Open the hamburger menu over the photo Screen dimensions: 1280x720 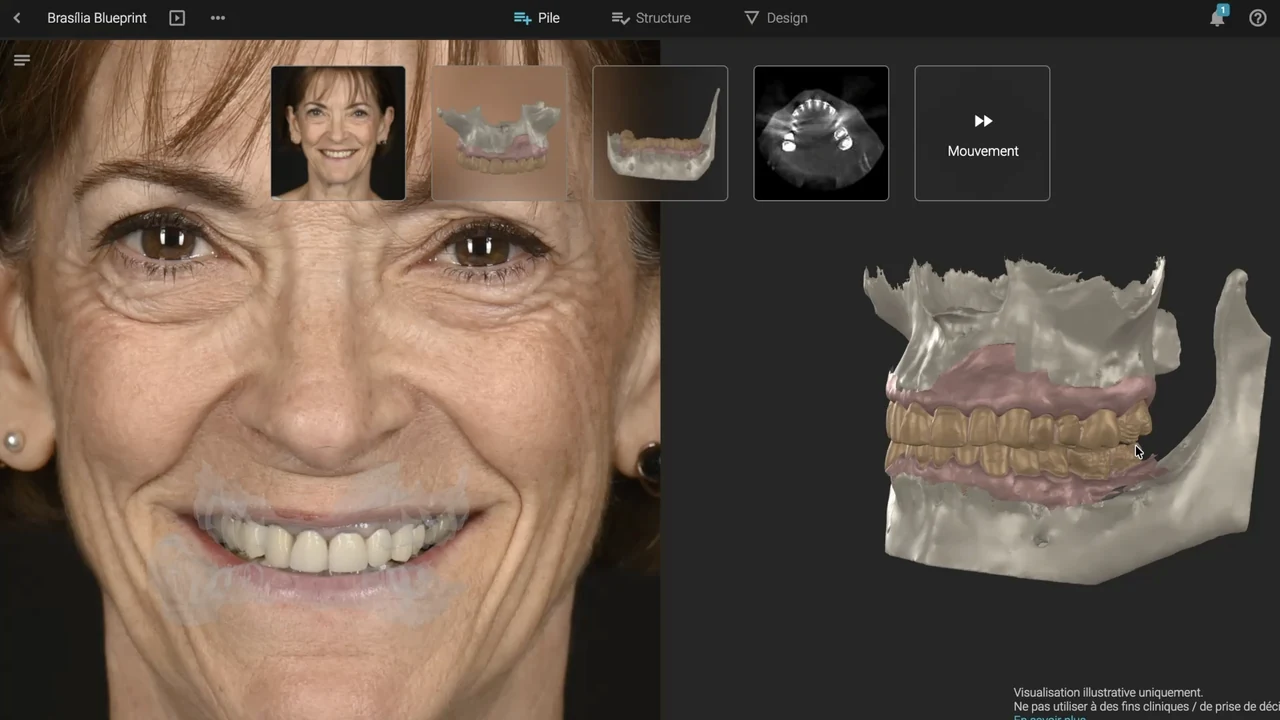point(22,60)
